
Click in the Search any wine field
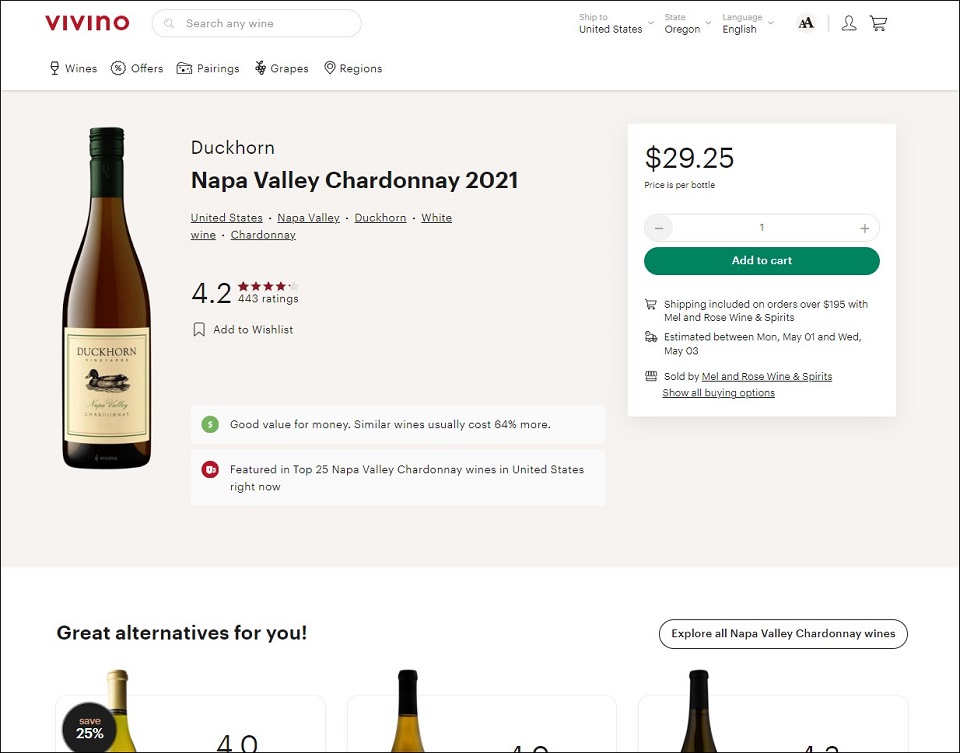[x=265, y=23]
